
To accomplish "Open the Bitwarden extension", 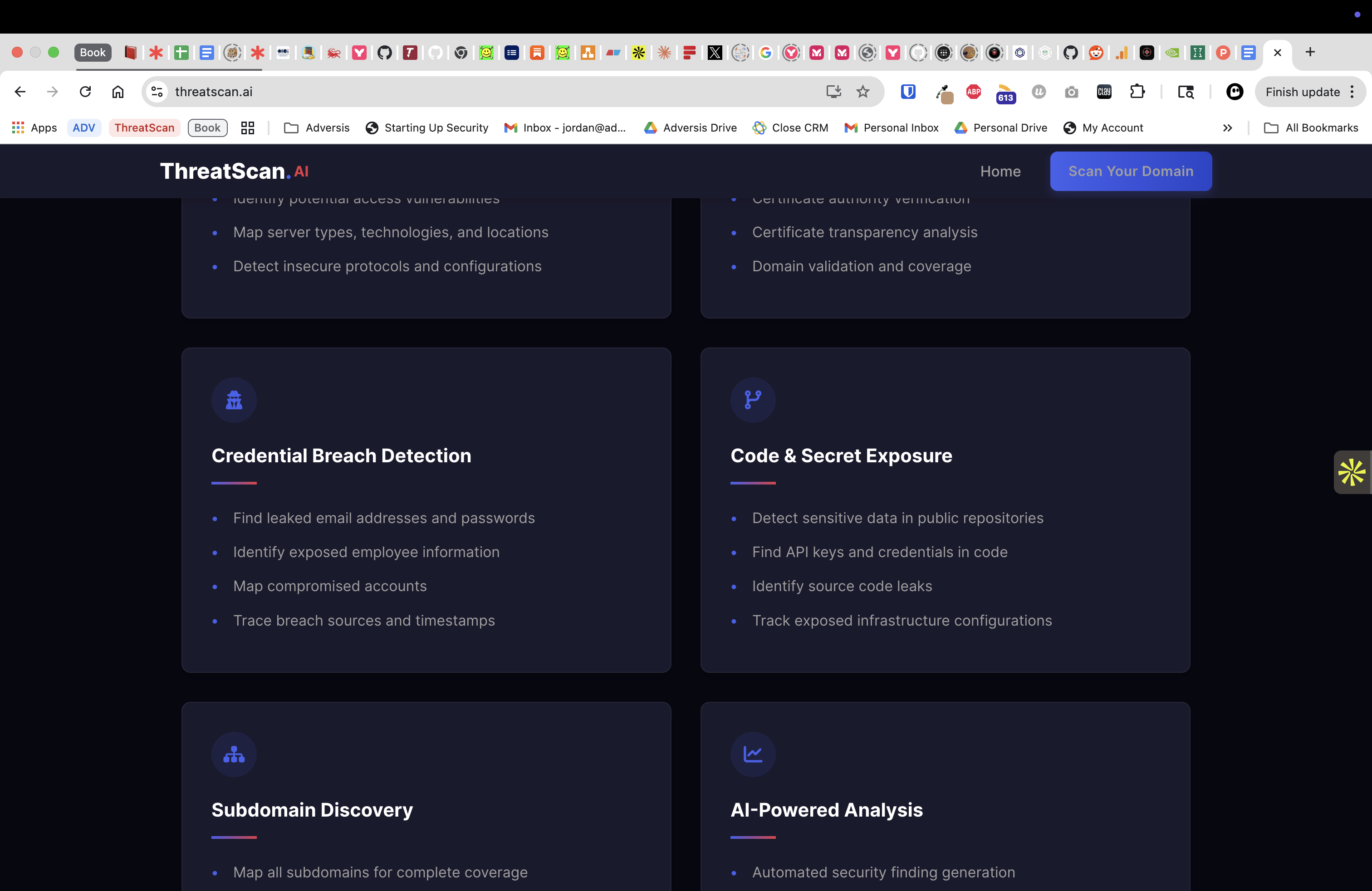I will (x=908, y=92).
